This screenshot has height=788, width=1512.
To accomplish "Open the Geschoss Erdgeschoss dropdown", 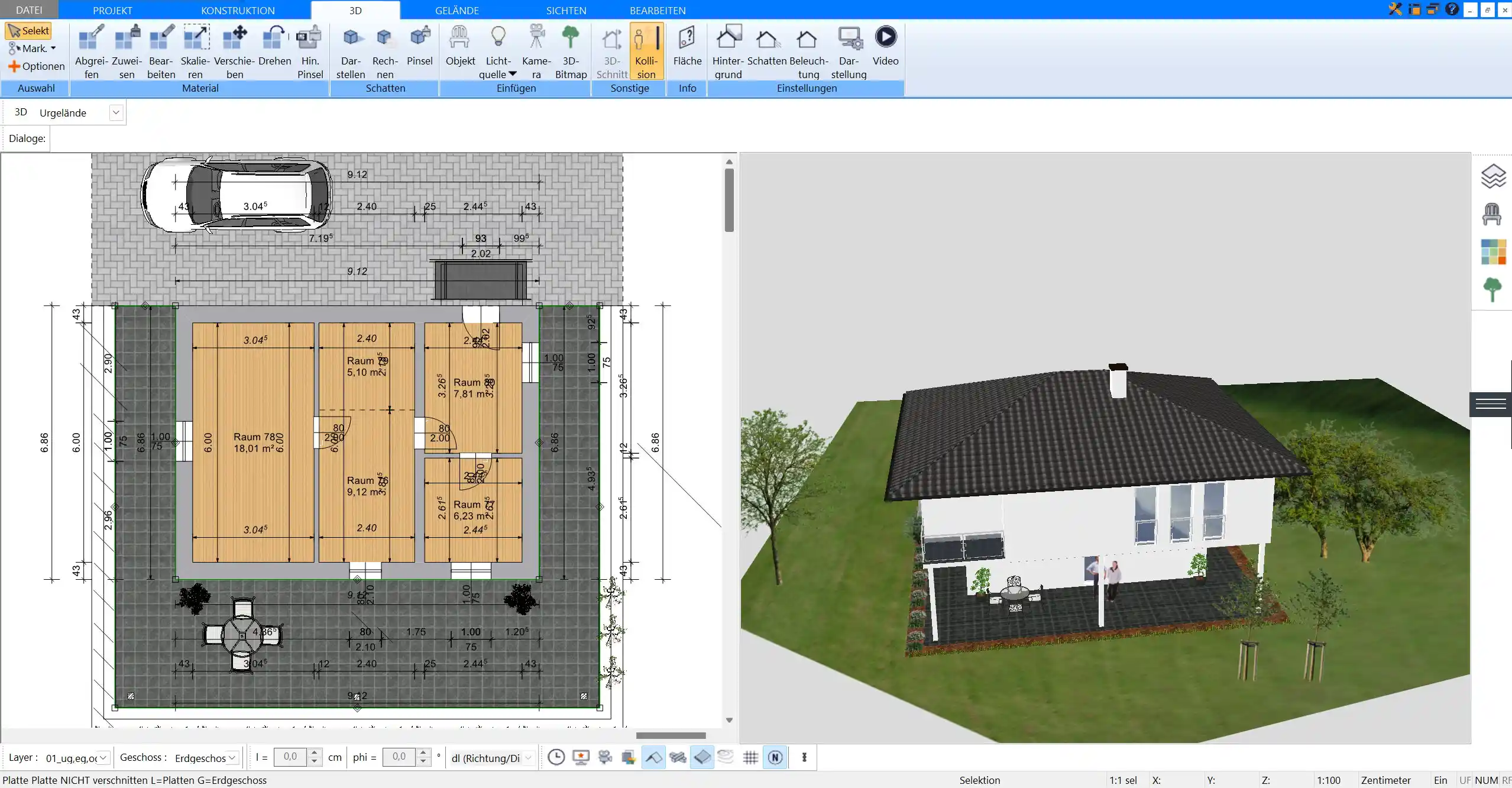I will (233, 758).
